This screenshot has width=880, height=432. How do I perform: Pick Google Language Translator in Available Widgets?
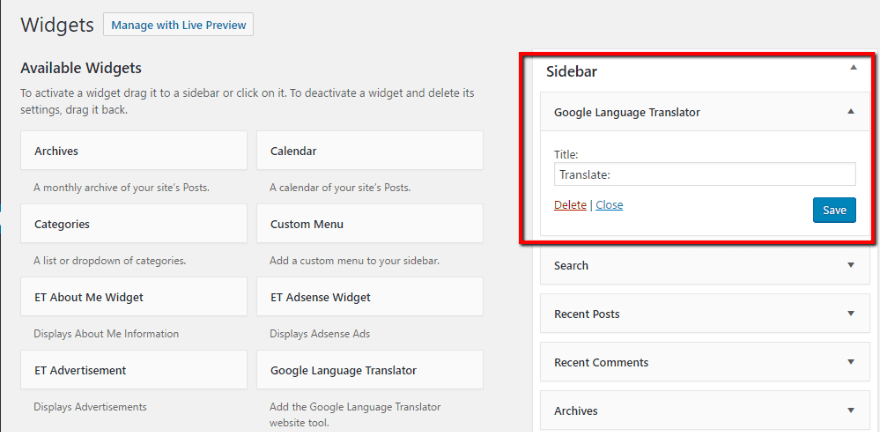pos(369,370)
